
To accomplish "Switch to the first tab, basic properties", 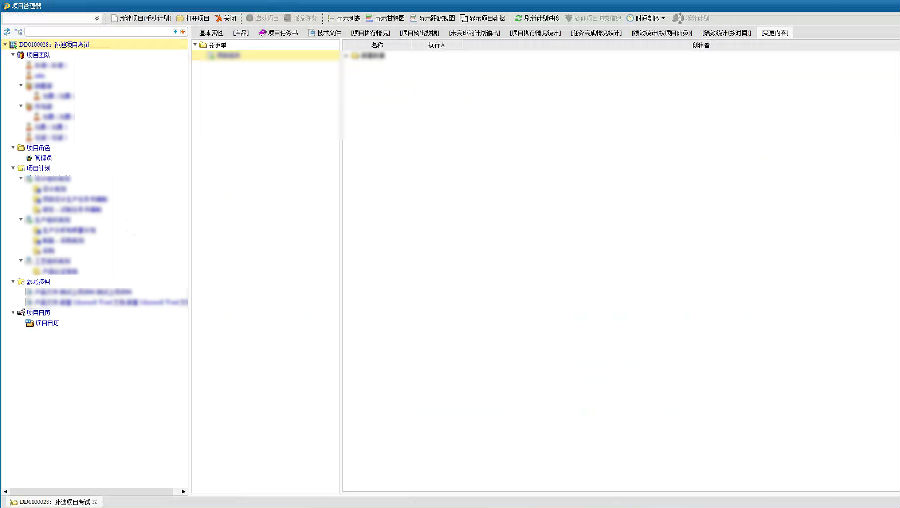I will 211,33.
